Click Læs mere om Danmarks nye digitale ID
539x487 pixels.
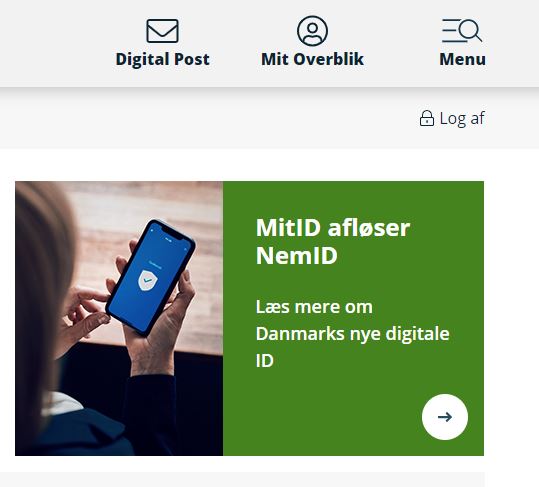tap(352, 333)
